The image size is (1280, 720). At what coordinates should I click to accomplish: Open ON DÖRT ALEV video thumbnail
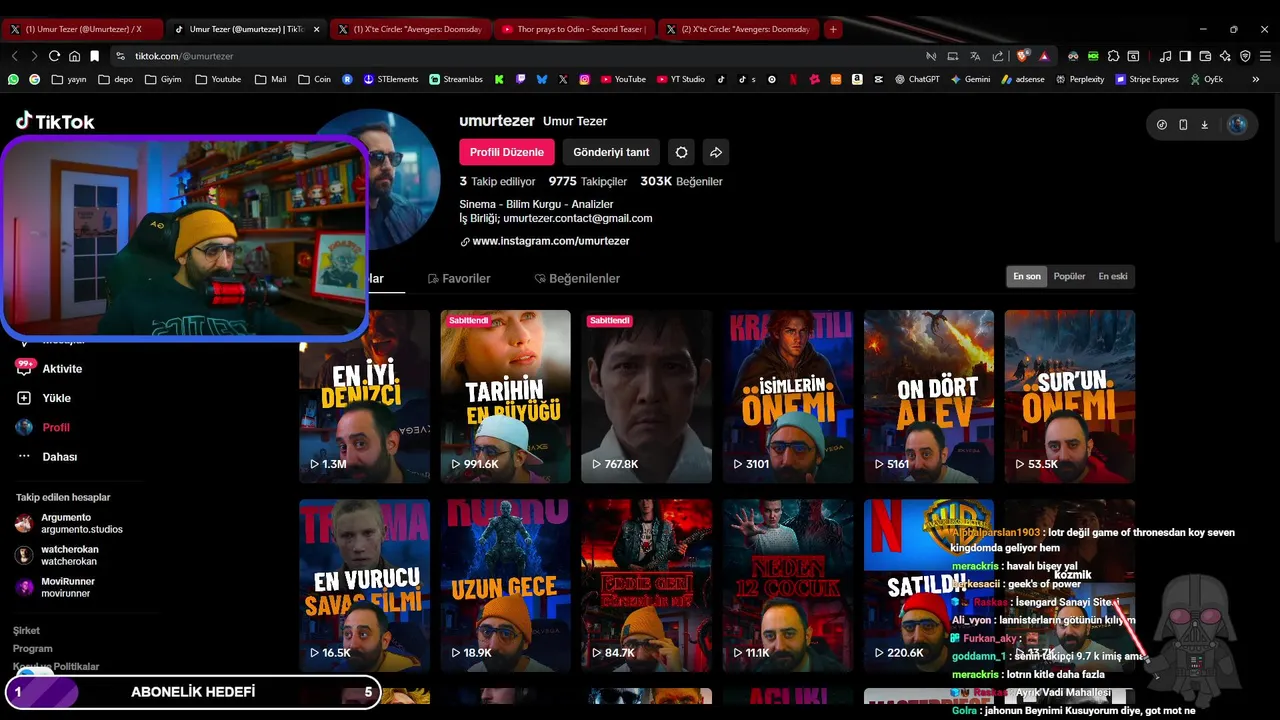pyautogui.click(x=929, y=396)
